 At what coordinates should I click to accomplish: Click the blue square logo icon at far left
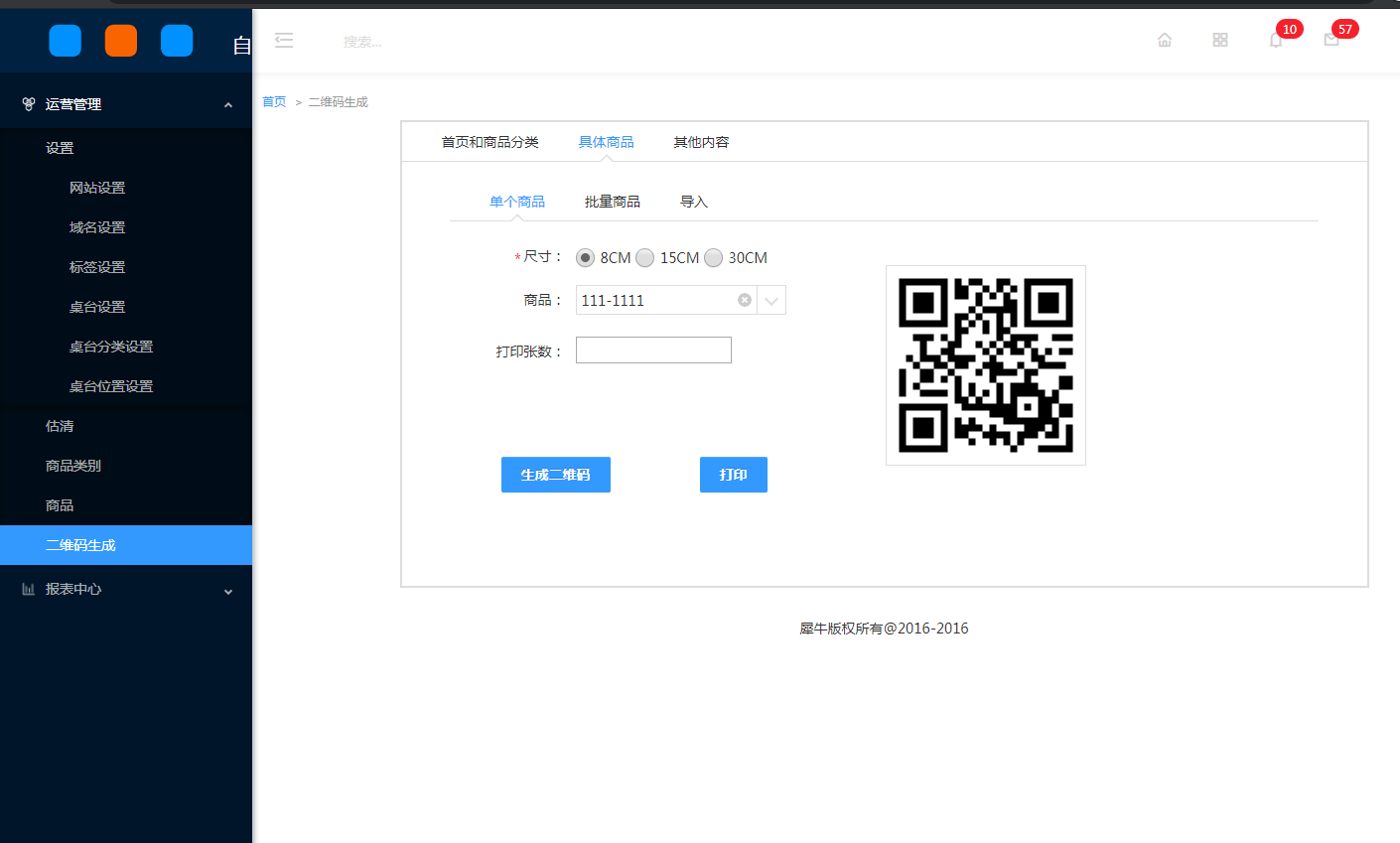click(x=66, y=41)
